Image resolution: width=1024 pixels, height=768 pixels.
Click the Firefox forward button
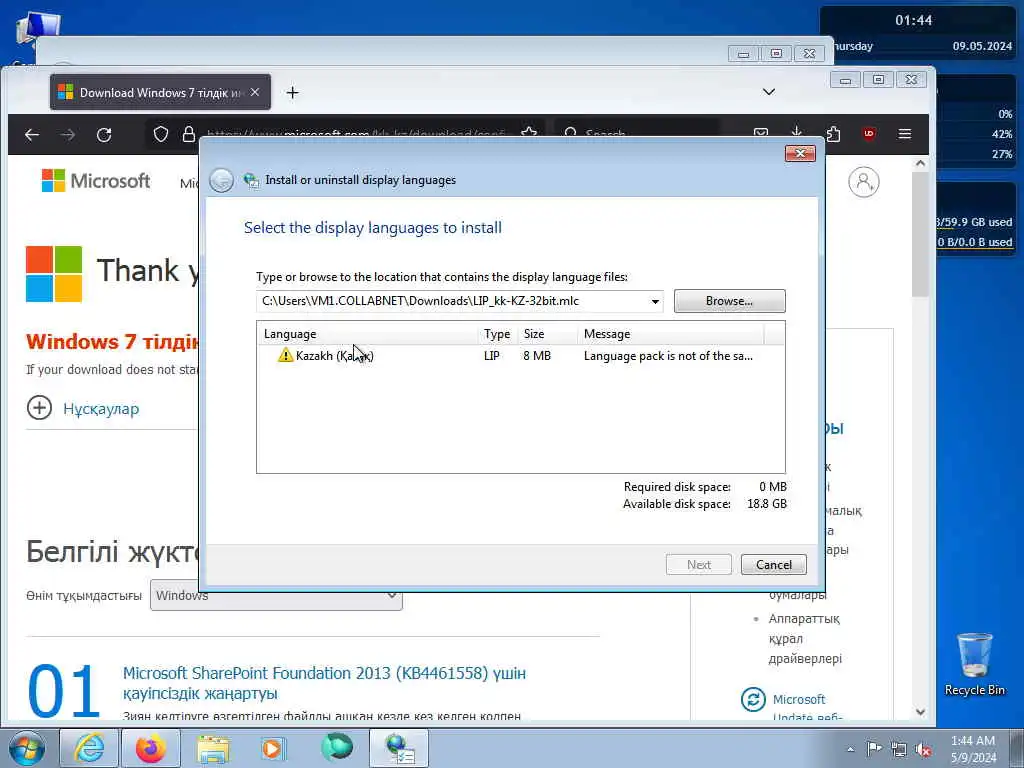[68, 135]
